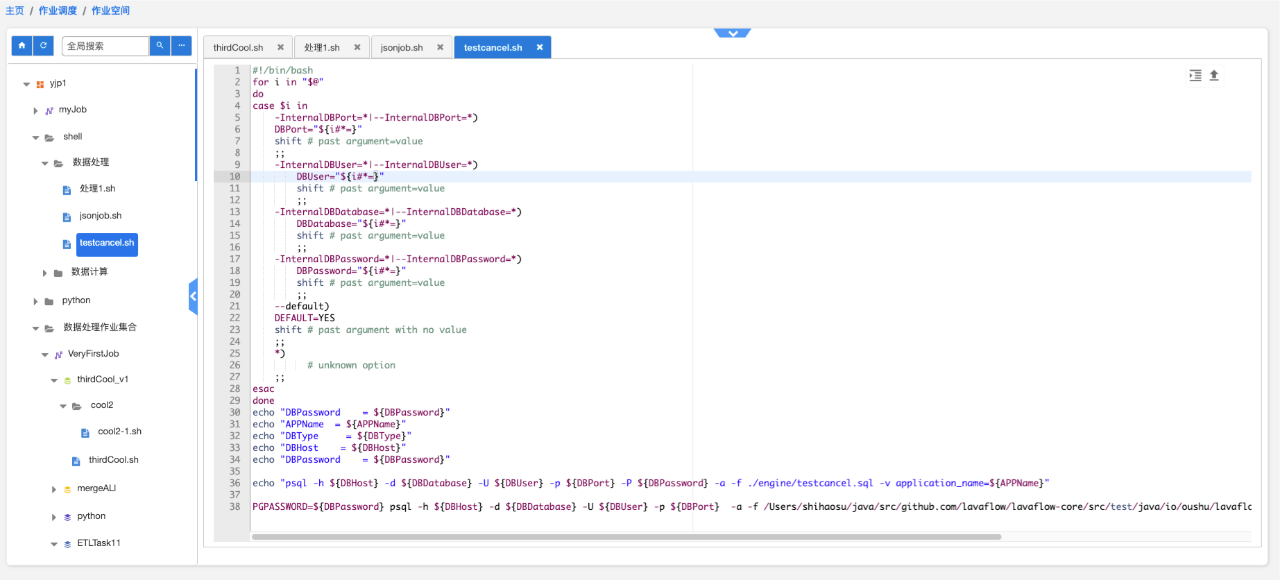The image size is (1280, 580).
Task: Open the three-dots more options button
Action: point(181,46)
